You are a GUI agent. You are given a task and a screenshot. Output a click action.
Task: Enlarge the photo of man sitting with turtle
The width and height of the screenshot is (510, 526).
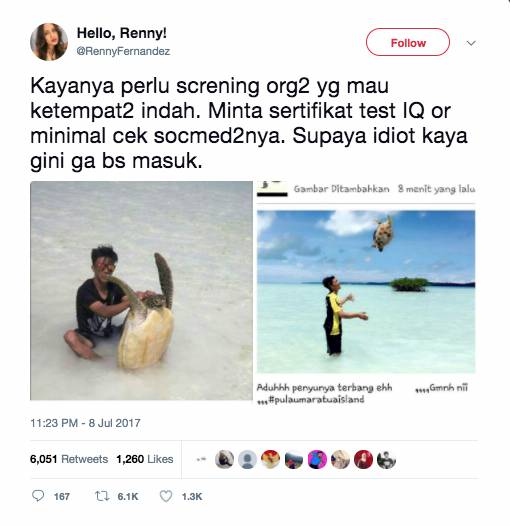(141, 291)
